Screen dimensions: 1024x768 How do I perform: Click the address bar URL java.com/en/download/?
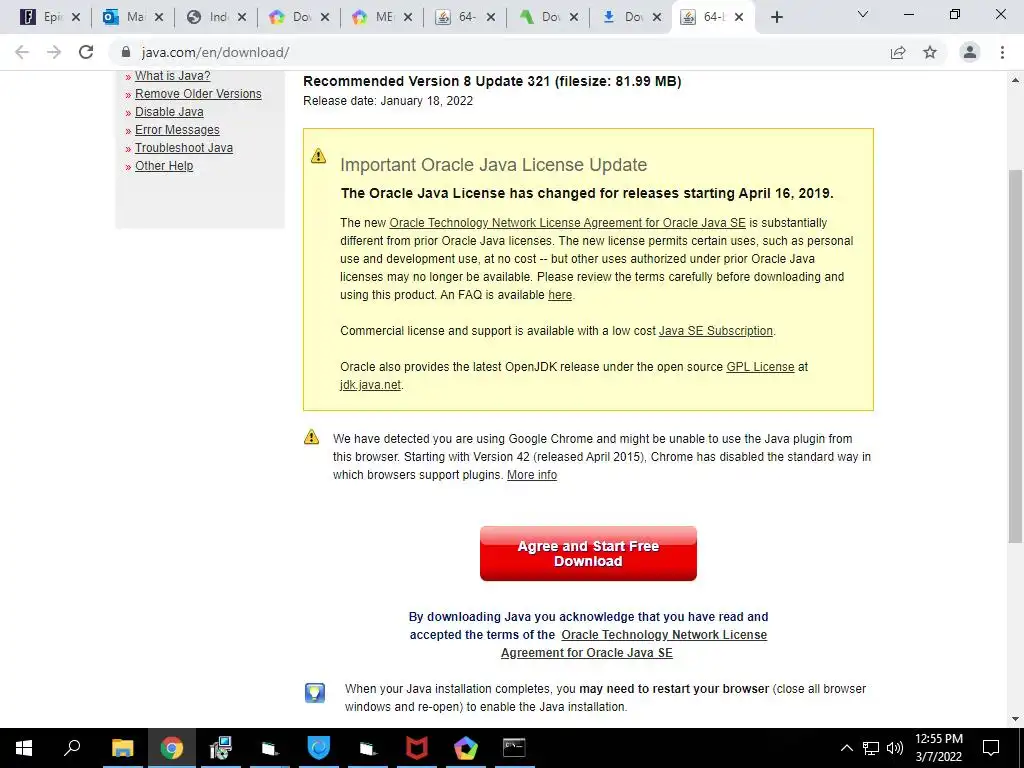pyautogui.click(x=216, y=52)
